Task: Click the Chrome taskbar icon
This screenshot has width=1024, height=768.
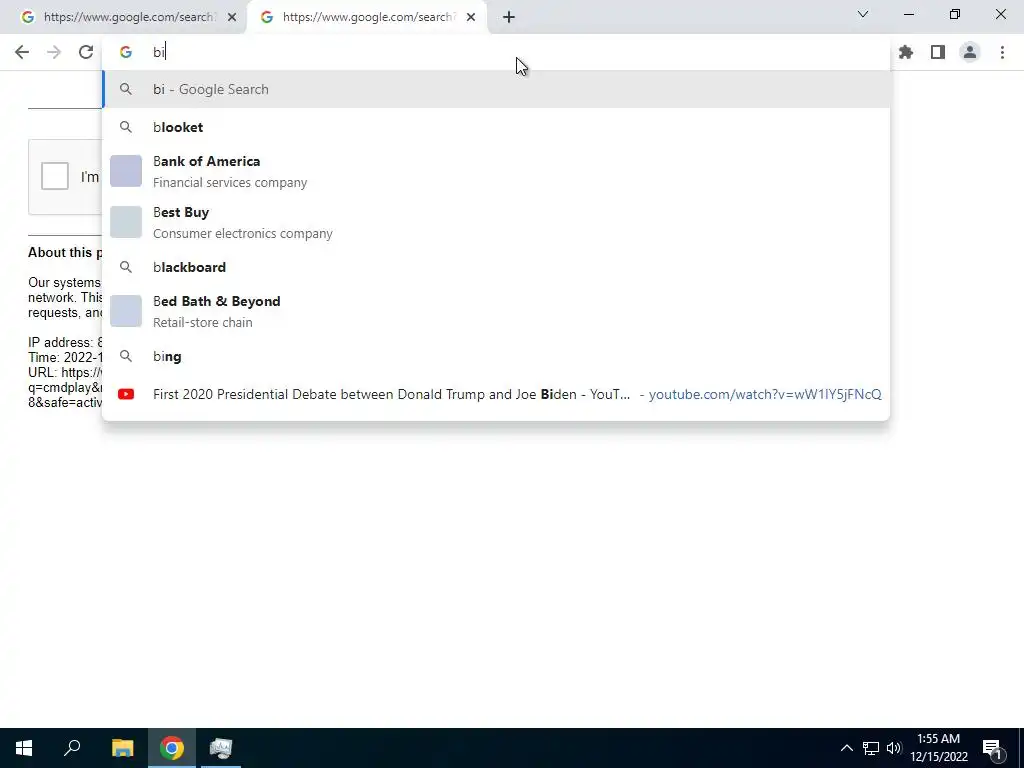Action: [172, 748]
